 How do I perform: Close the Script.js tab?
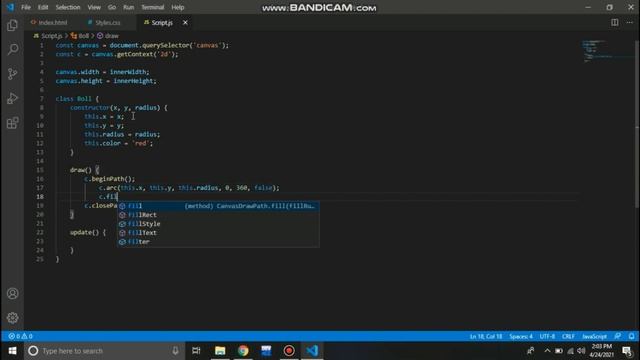[x=185, y=22]
